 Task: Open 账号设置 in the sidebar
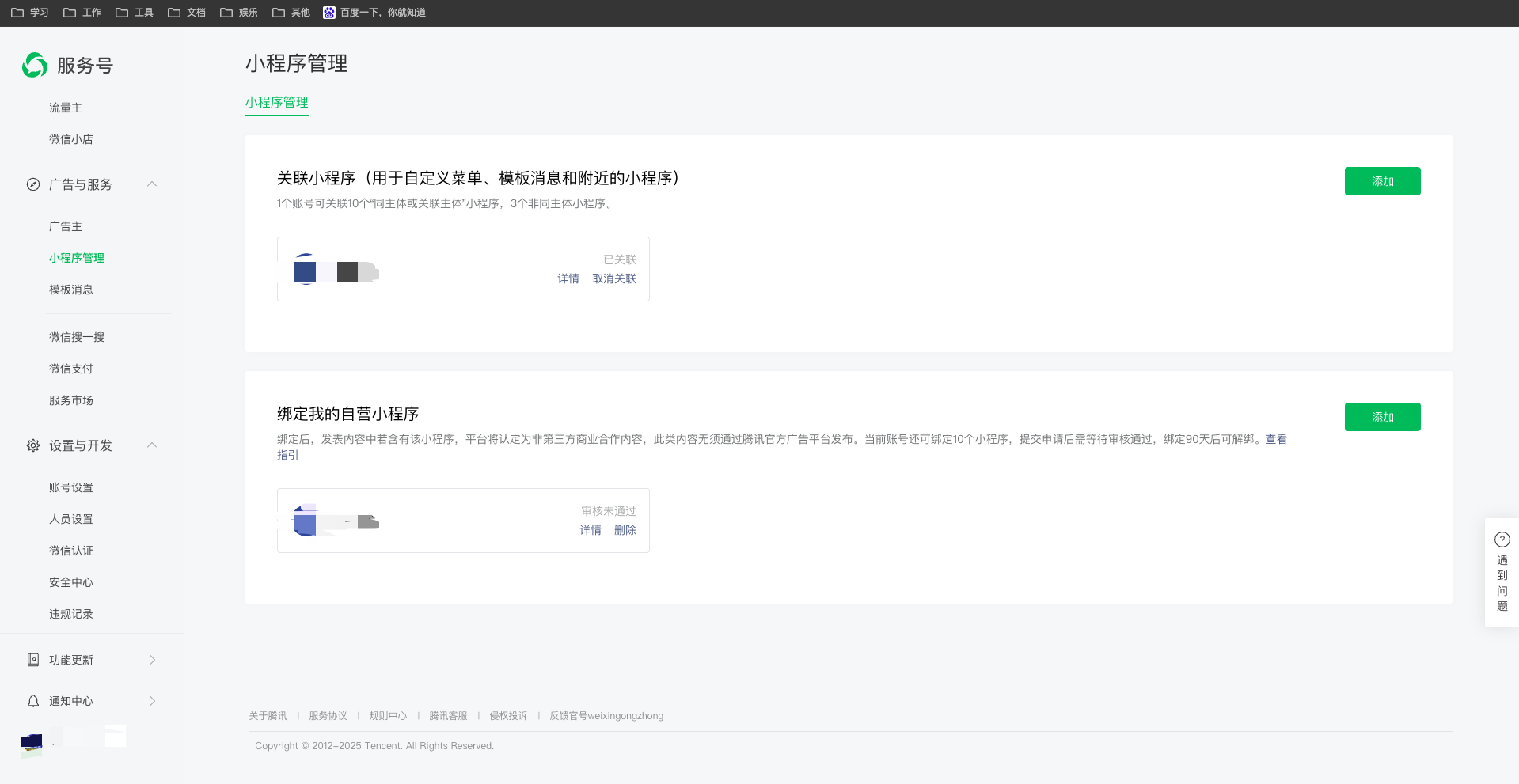tap(71, 487)
